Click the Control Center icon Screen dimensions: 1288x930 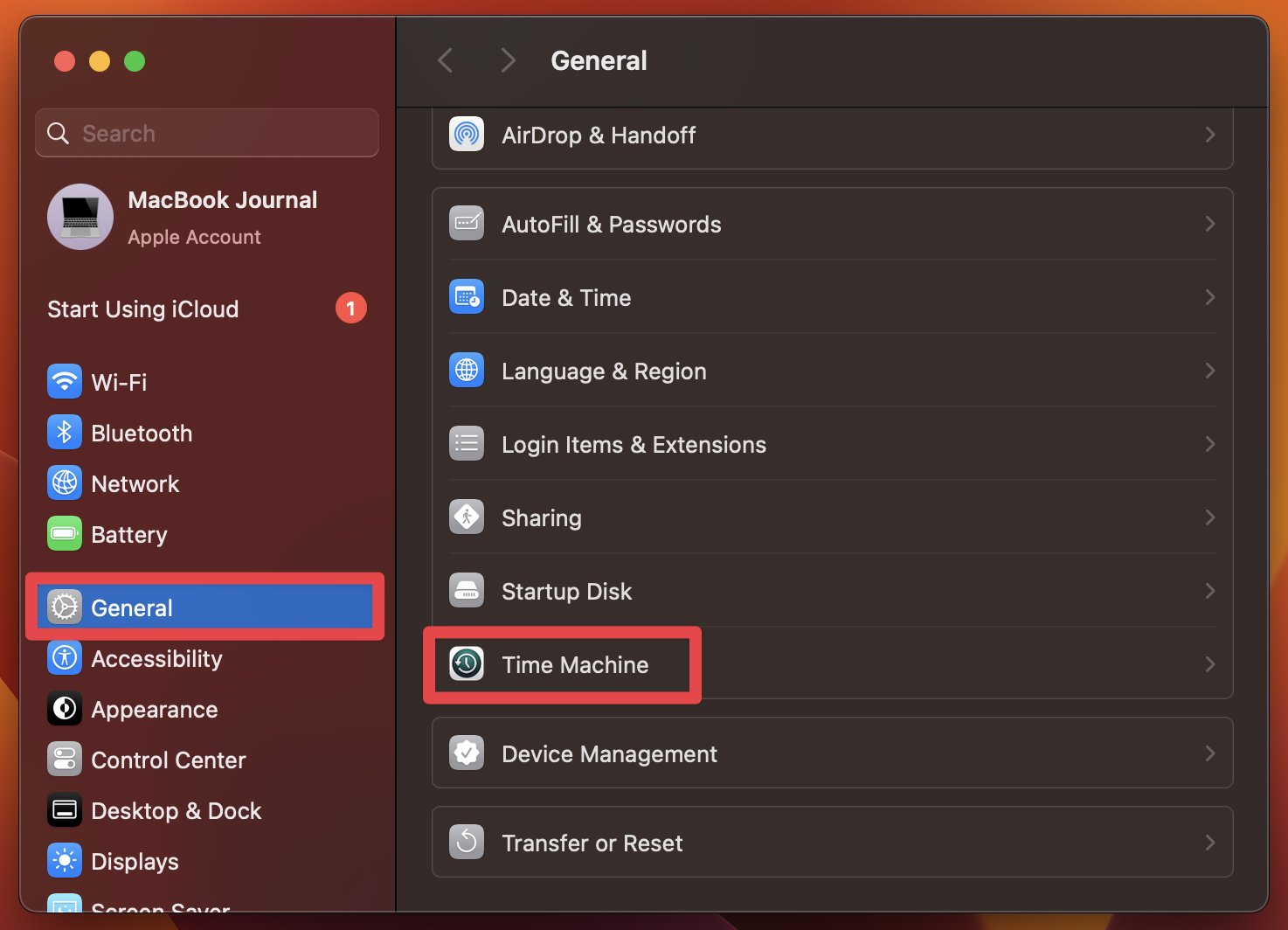click(x=65, y=759)
